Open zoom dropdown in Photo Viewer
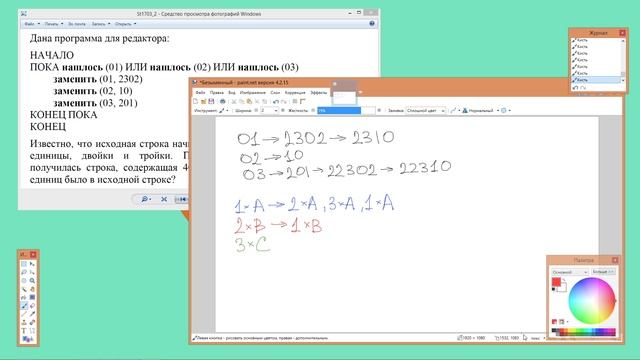Image resolution: width=640 pixels, height=360 pixels. (x=146, y=199)
